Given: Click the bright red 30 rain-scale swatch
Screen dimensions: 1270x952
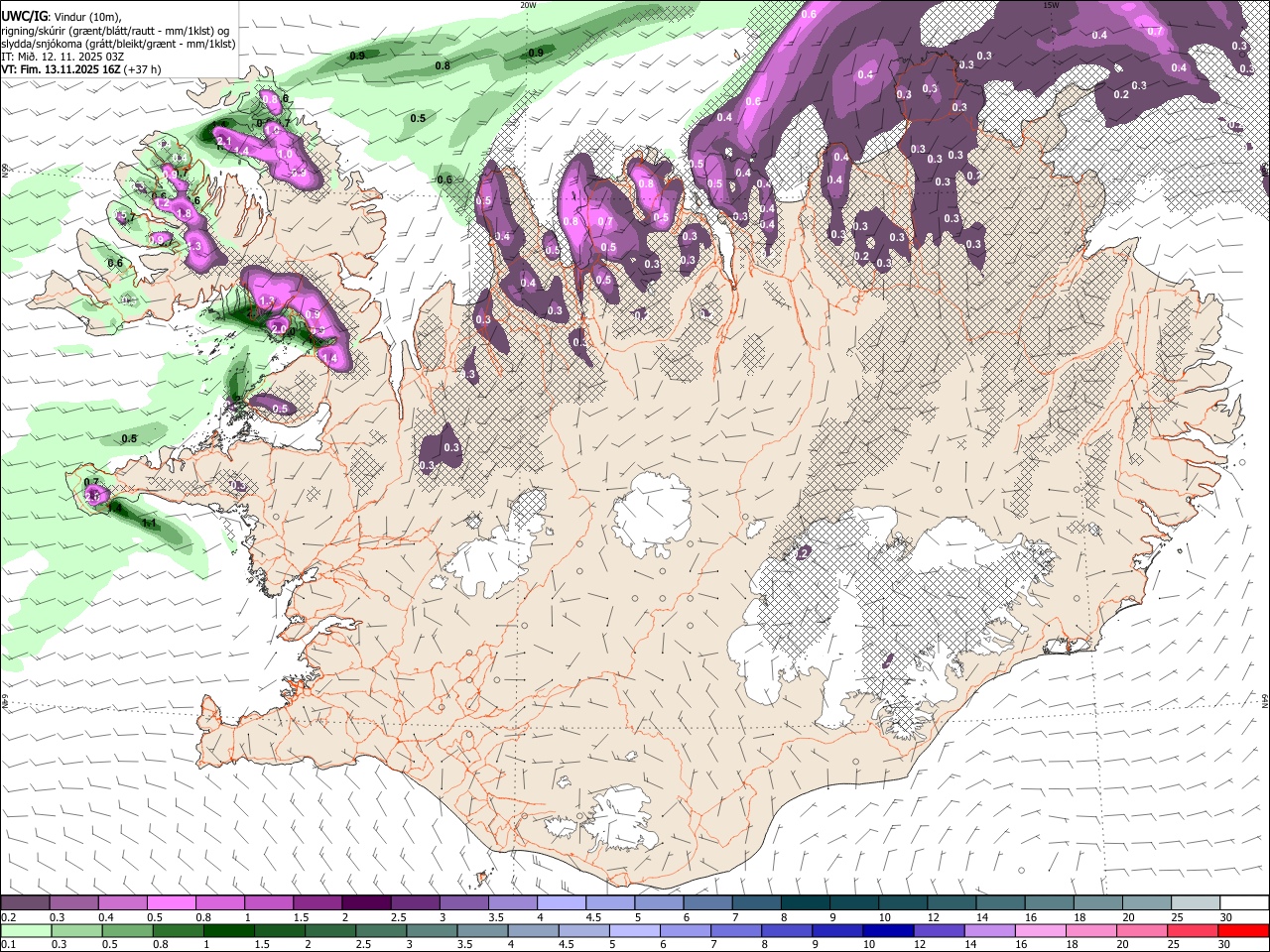Looking at the screenshot, I should pyautogui.click(x=1243, y=930).
